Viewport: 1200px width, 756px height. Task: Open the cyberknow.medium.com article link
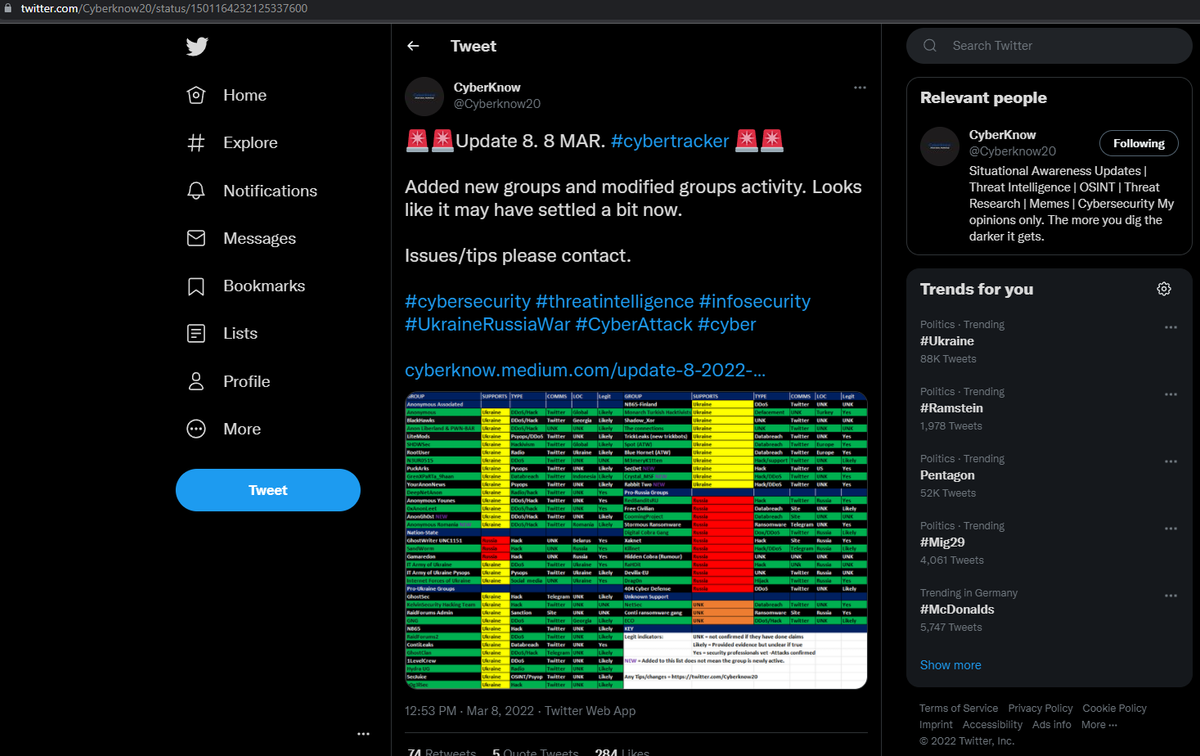[x=586, y=371]
